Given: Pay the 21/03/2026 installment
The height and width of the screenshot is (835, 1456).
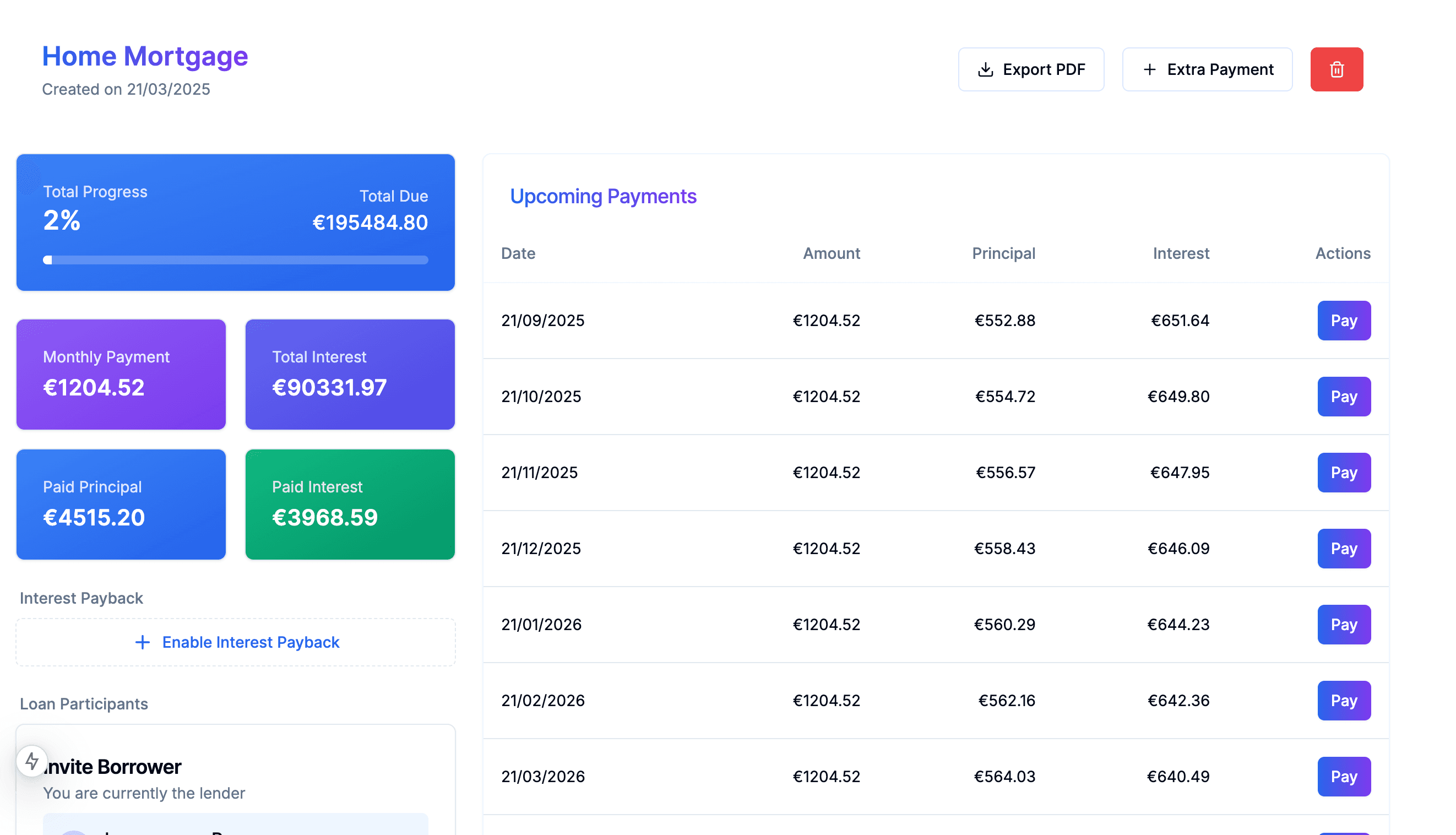Looking at the screenshot, I should [1344, 777].
